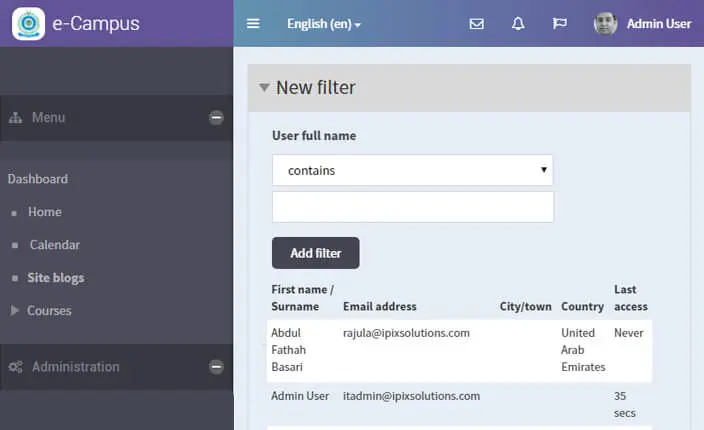Click the Administration gears icon

pyautogui.click(x=16, y=367)
